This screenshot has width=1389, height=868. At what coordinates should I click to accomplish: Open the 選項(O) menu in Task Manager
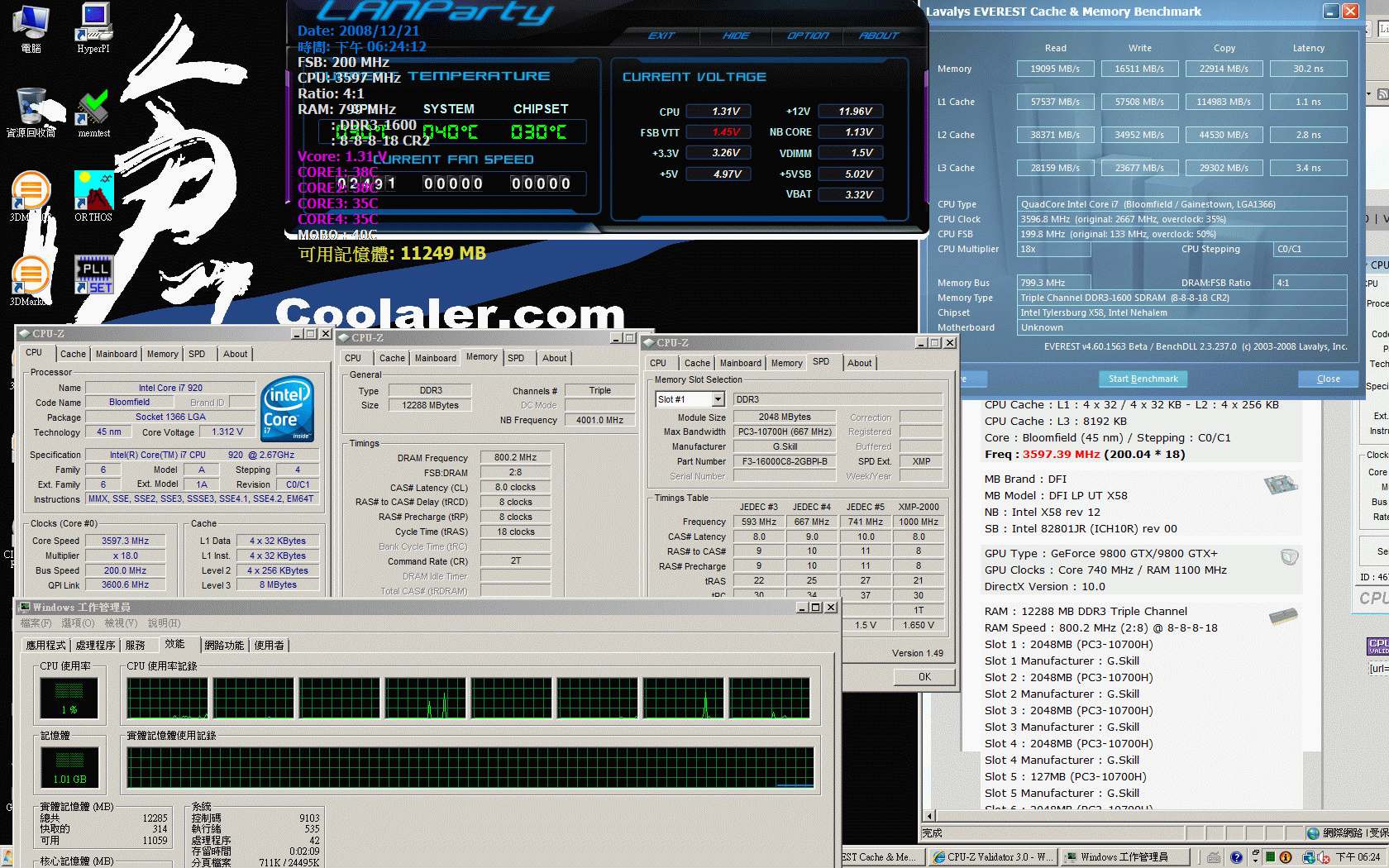tap(78, 623)
